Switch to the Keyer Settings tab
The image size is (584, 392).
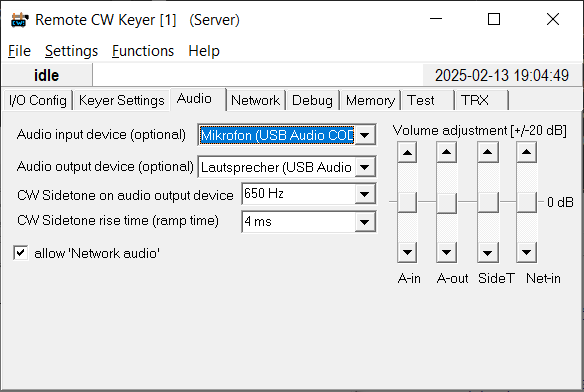(x=121, y=100)
